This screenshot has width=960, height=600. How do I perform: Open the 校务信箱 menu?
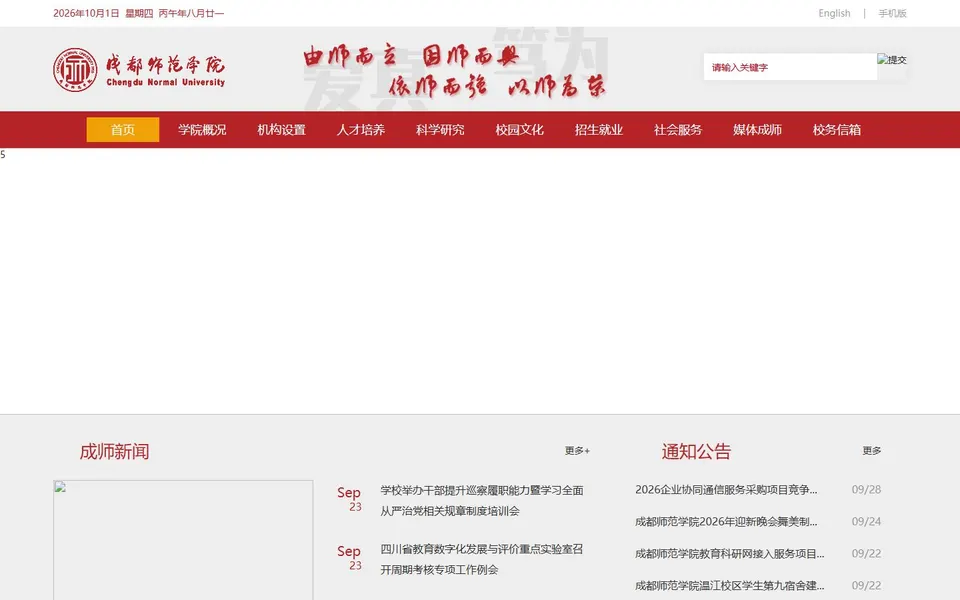837,130
